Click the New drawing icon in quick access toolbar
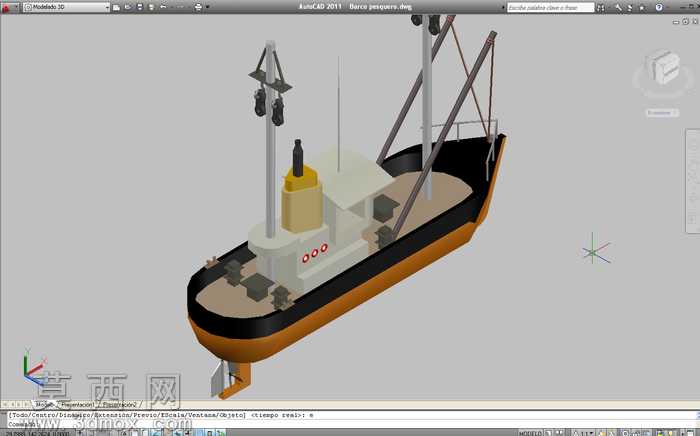Screen dimensions: 700x436 (x=116, y=7)
